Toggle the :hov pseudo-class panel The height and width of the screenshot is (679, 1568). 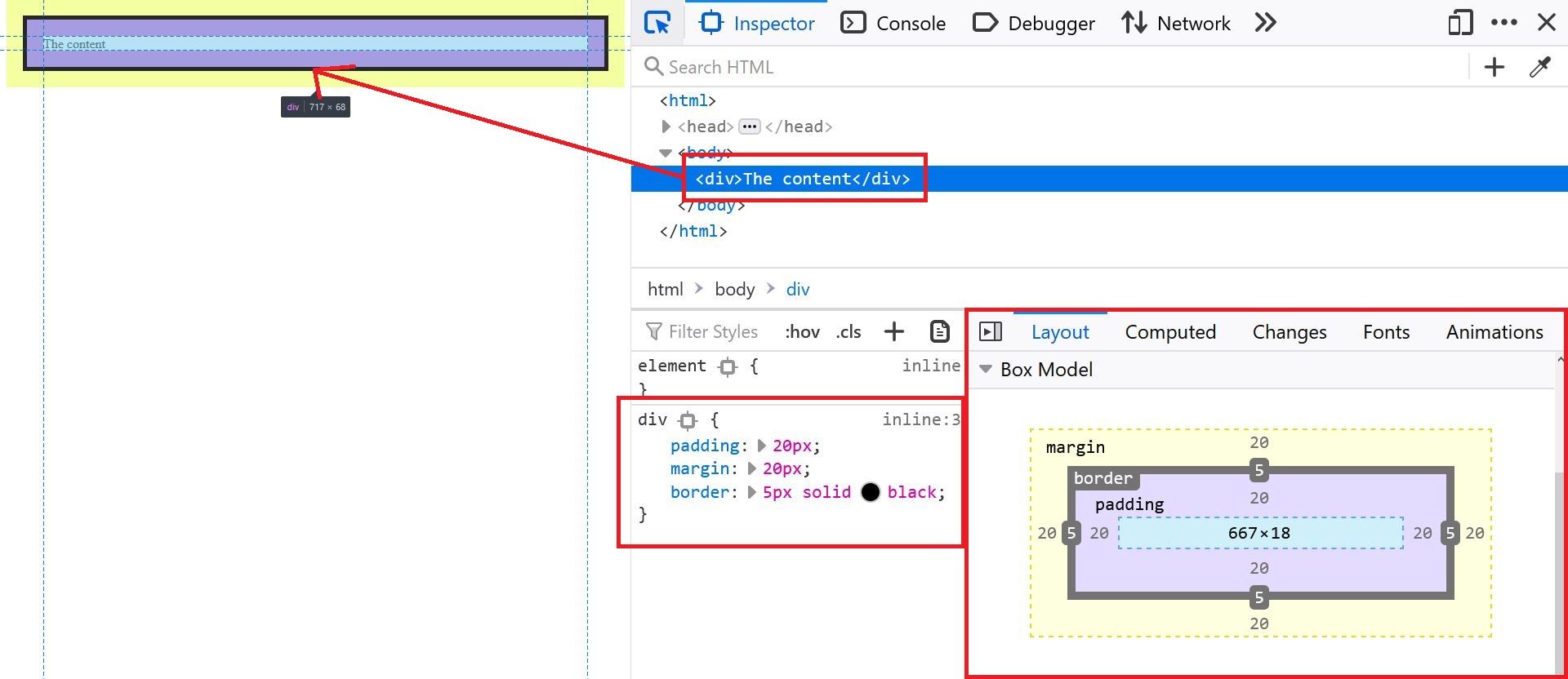802,331
